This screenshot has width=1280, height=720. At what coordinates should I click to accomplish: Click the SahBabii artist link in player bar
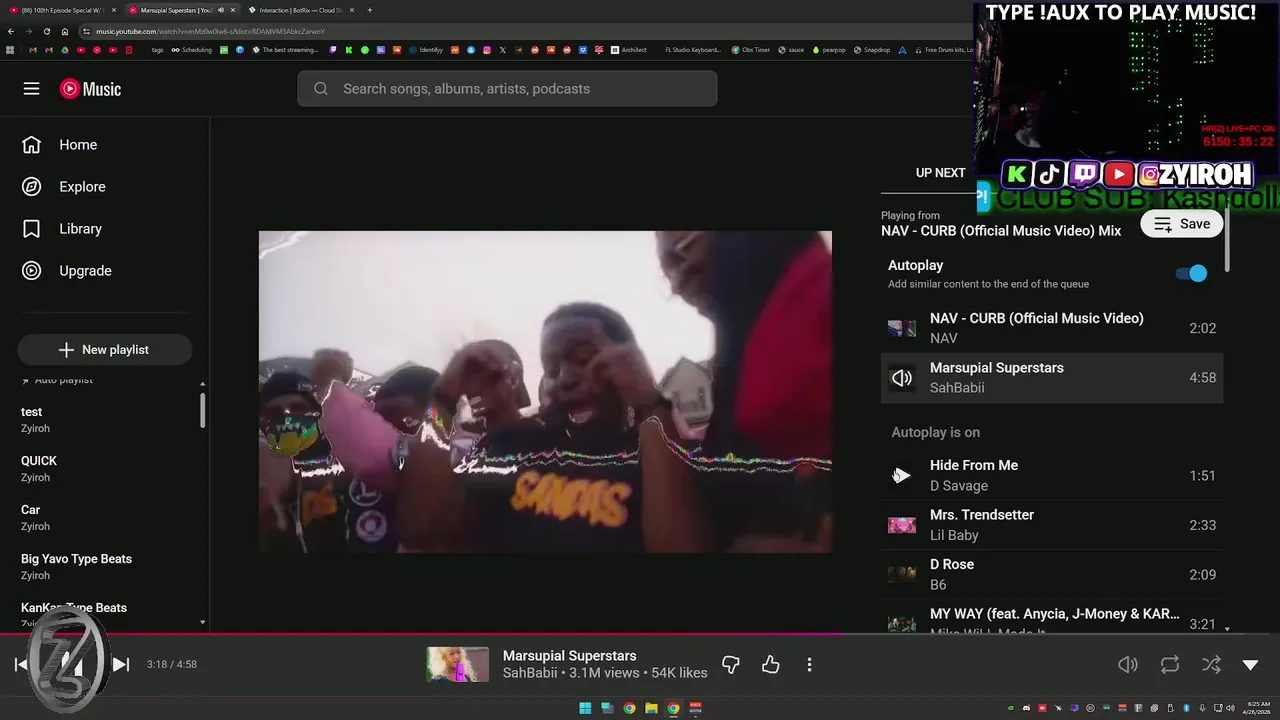(x=530, y=673)
